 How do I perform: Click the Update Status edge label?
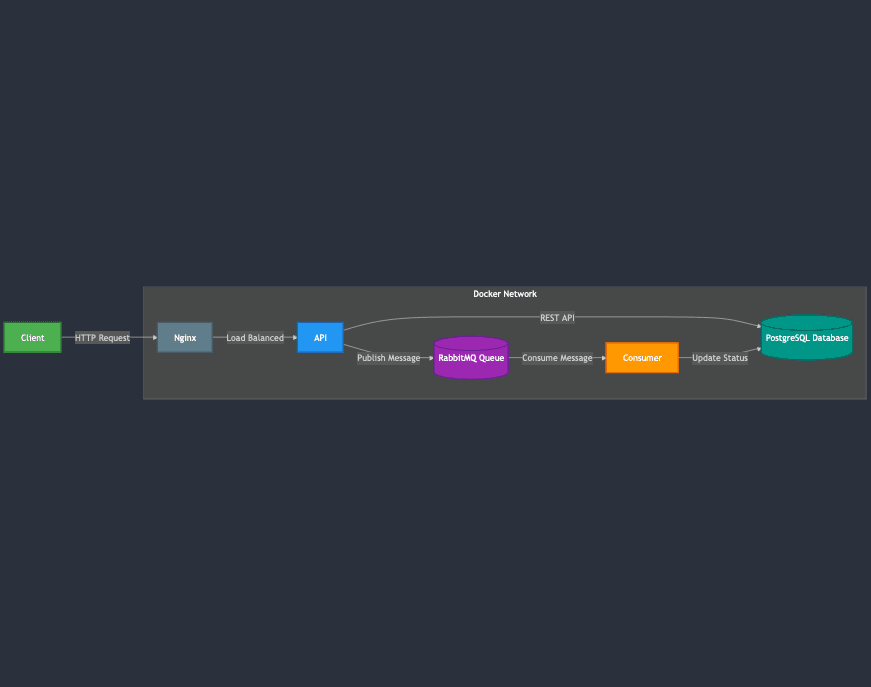pos(720,358)
